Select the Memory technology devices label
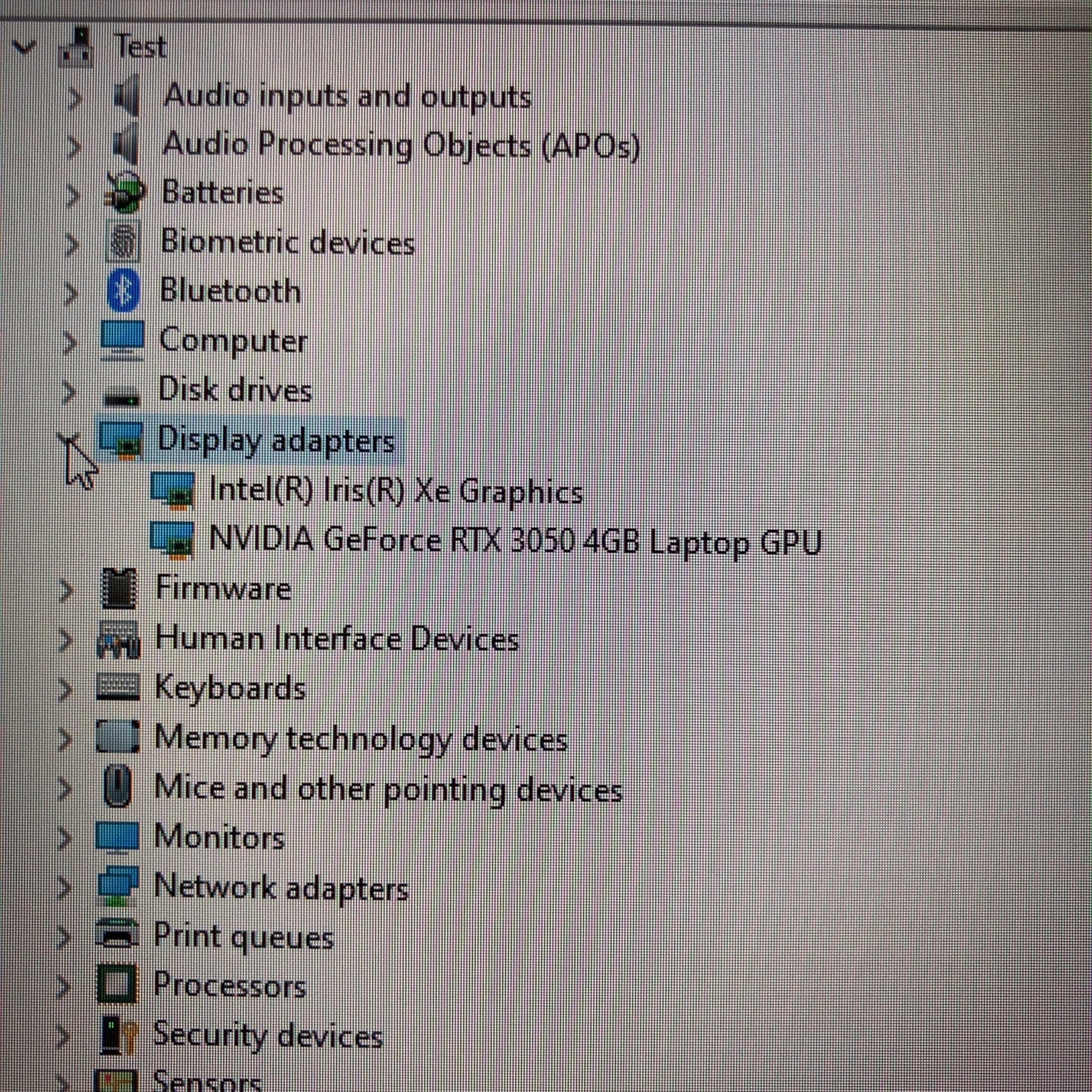Viewport: 1092px width, 1092px height. click(x=361, y=738)
